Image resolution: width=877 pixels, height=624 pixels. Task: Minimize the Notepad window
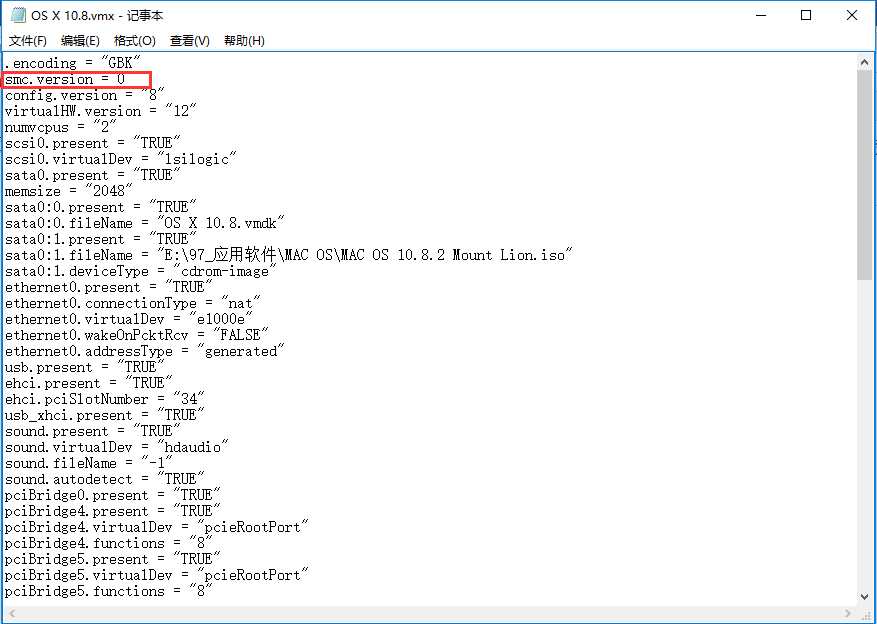pos(761,15)
